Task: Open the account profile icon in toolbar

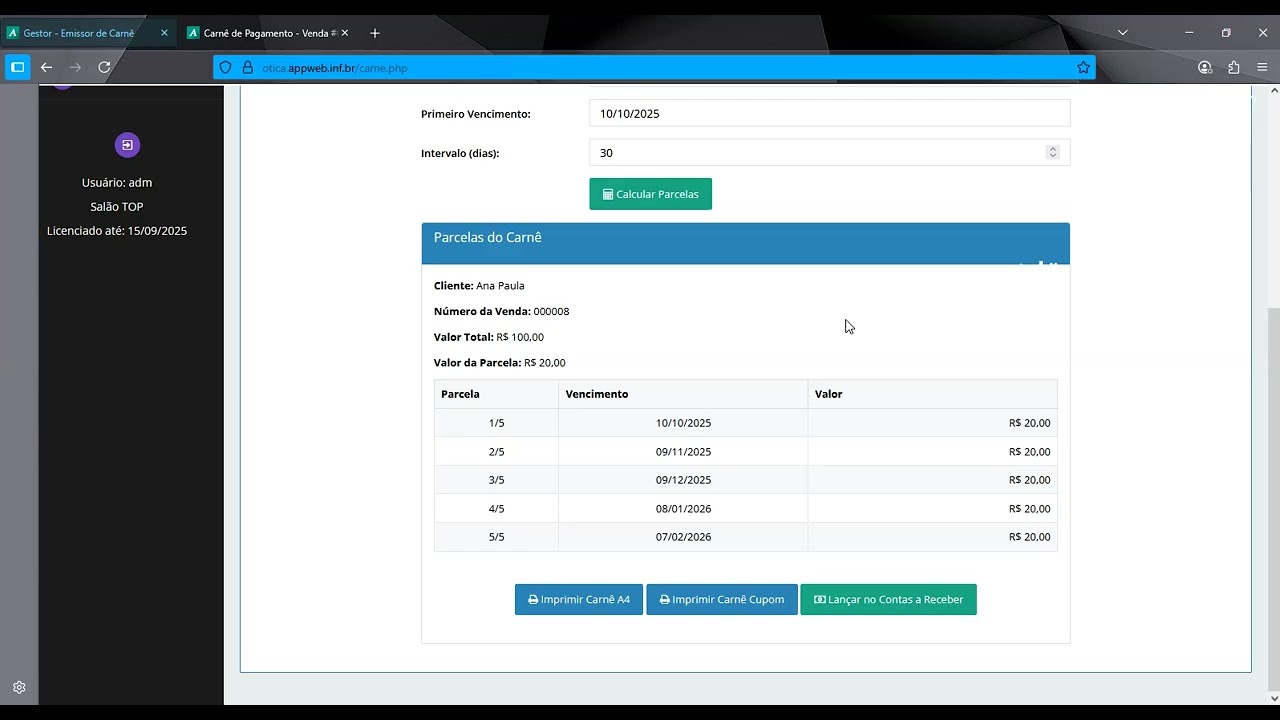Action: (1205, 68)
